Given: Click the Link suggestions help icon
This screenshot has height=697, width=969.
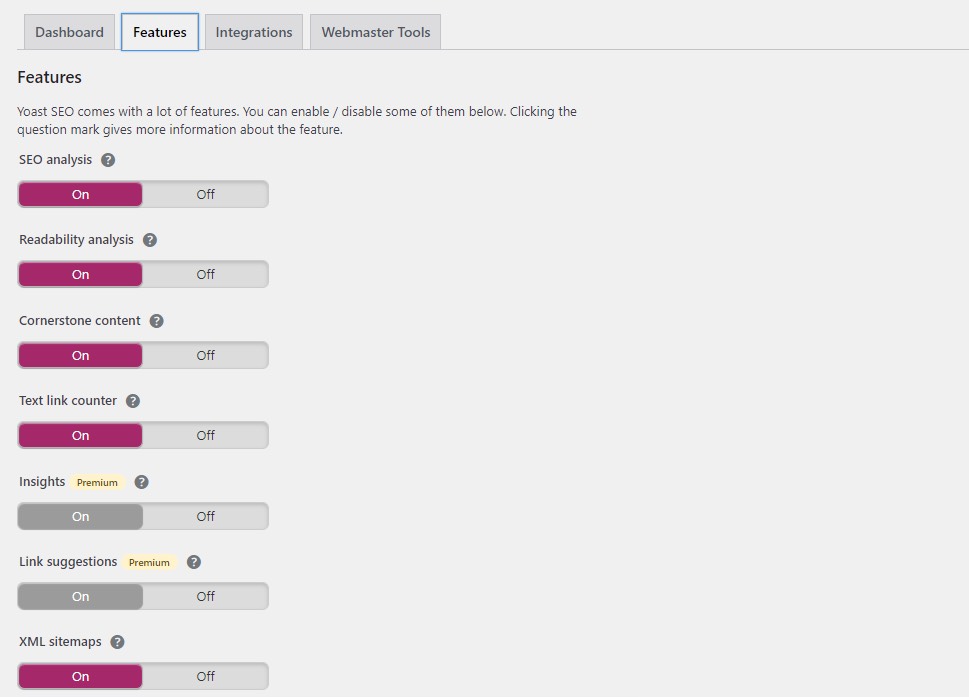Looking at the screenshot, I should [194, 561].
